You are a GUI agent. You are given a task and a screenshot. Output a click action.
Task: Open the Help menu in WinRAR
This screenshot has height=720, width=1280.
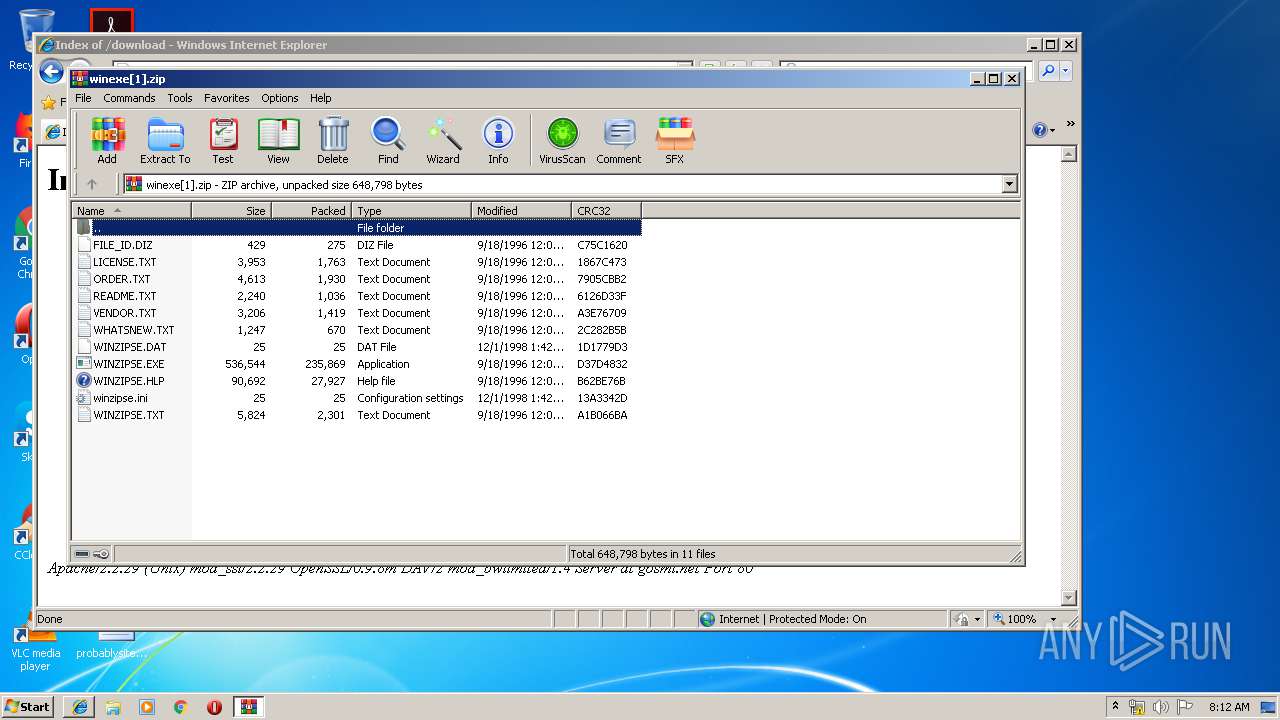[x=320, y=98]
